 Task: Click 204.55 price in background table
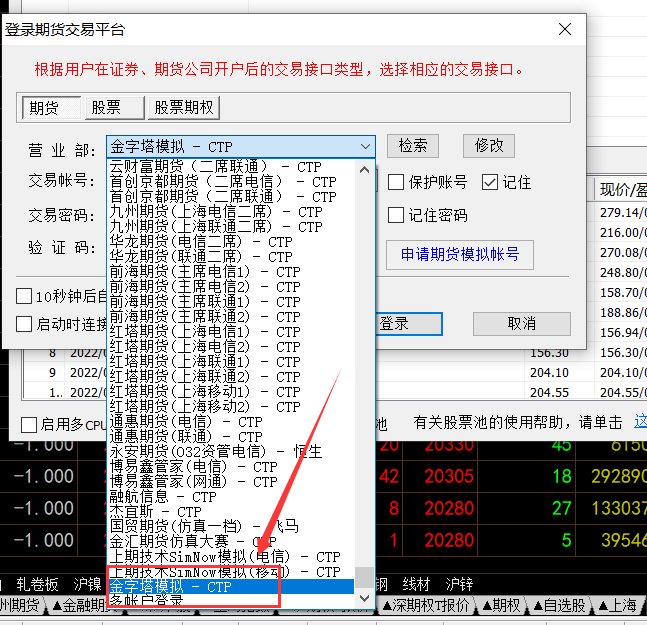tap(549, 392)
